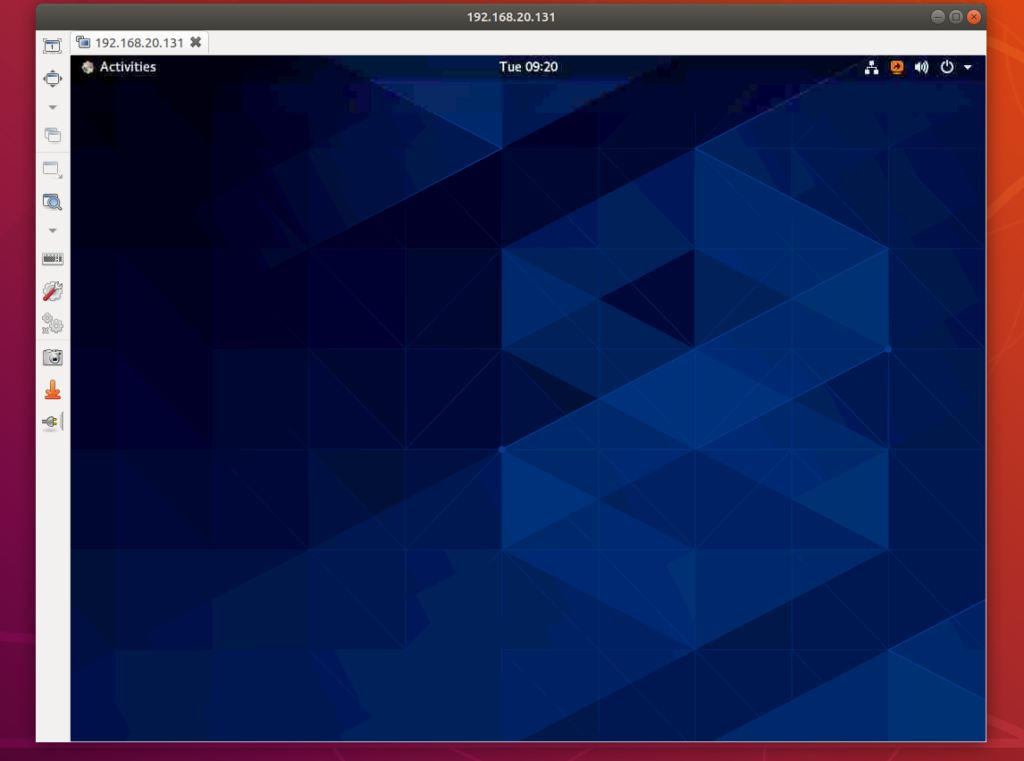
Task: Toggle grab all keyboard events
Action: click(52, 259)
